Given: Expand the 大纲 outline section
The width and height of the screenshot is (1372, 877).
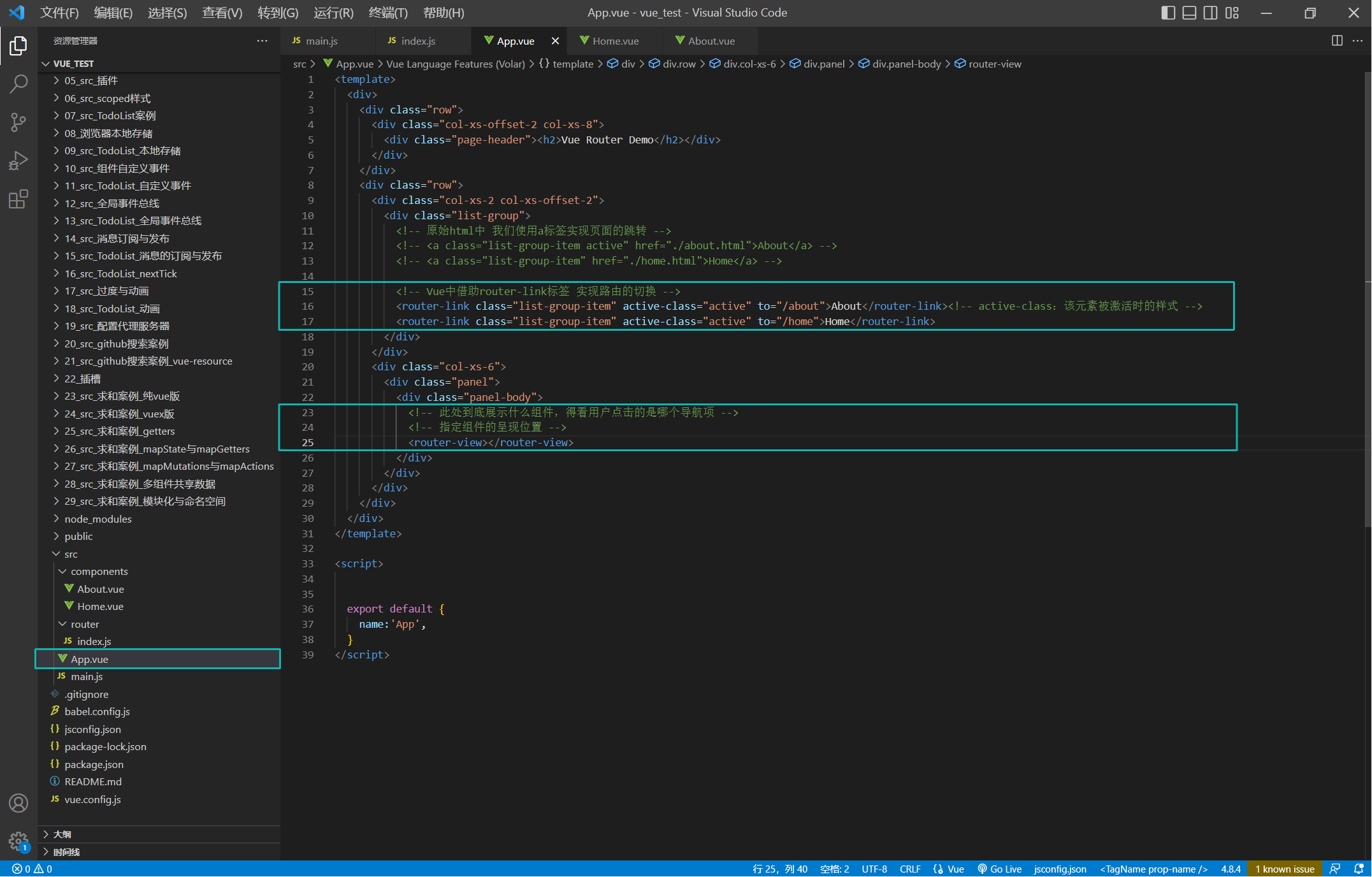Looking at the screenshot, I should pos(159,834).
